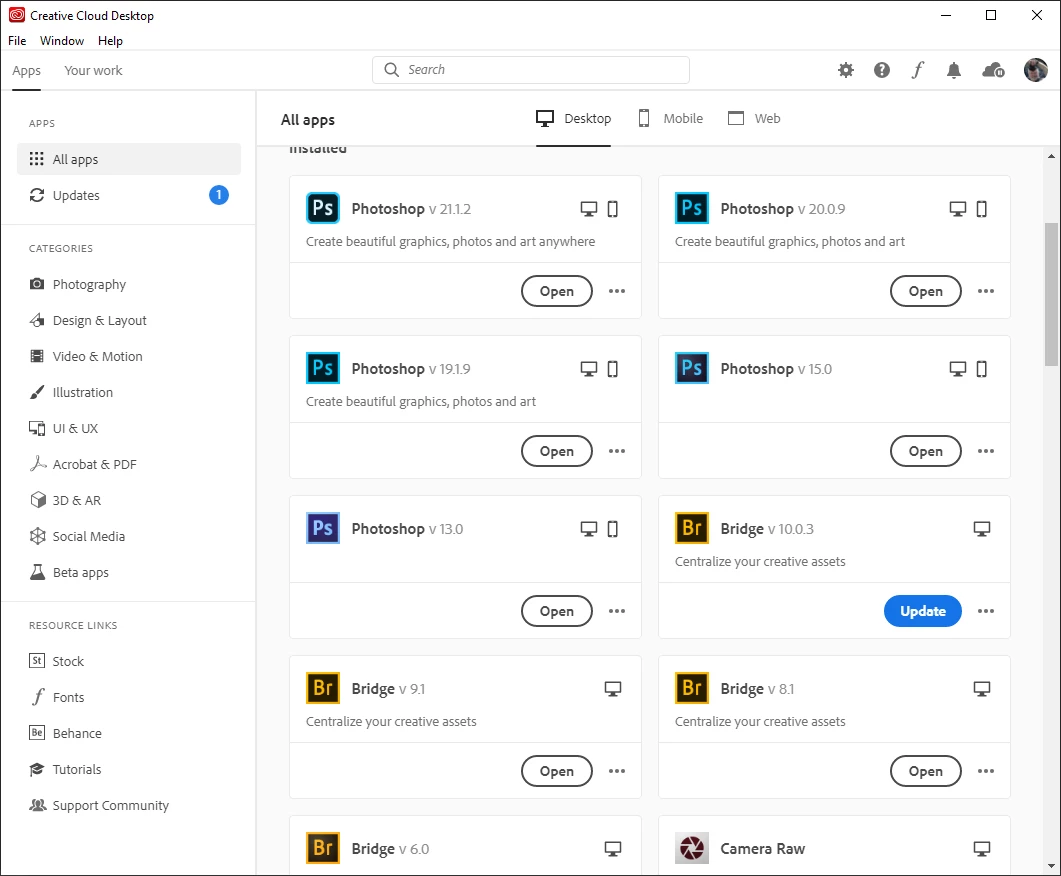Image resolution: width=1061 pixels, height=876 pixels.
Task: Click the desktop monitor icon on Bridge v 10.0.3
Action: 982,529
